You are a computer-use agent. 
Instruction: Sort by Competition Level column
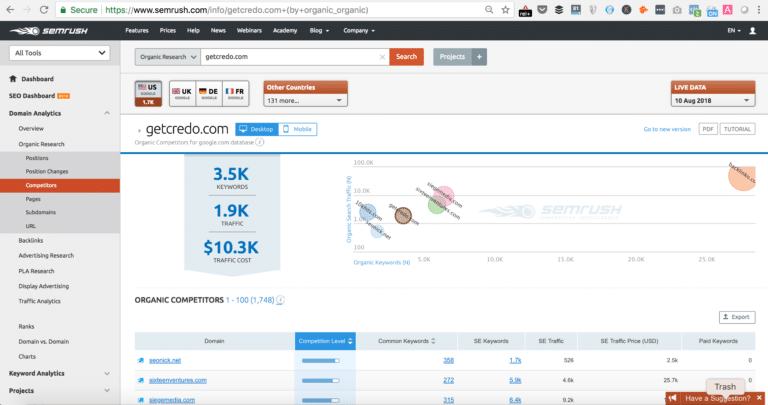[325, 341]
